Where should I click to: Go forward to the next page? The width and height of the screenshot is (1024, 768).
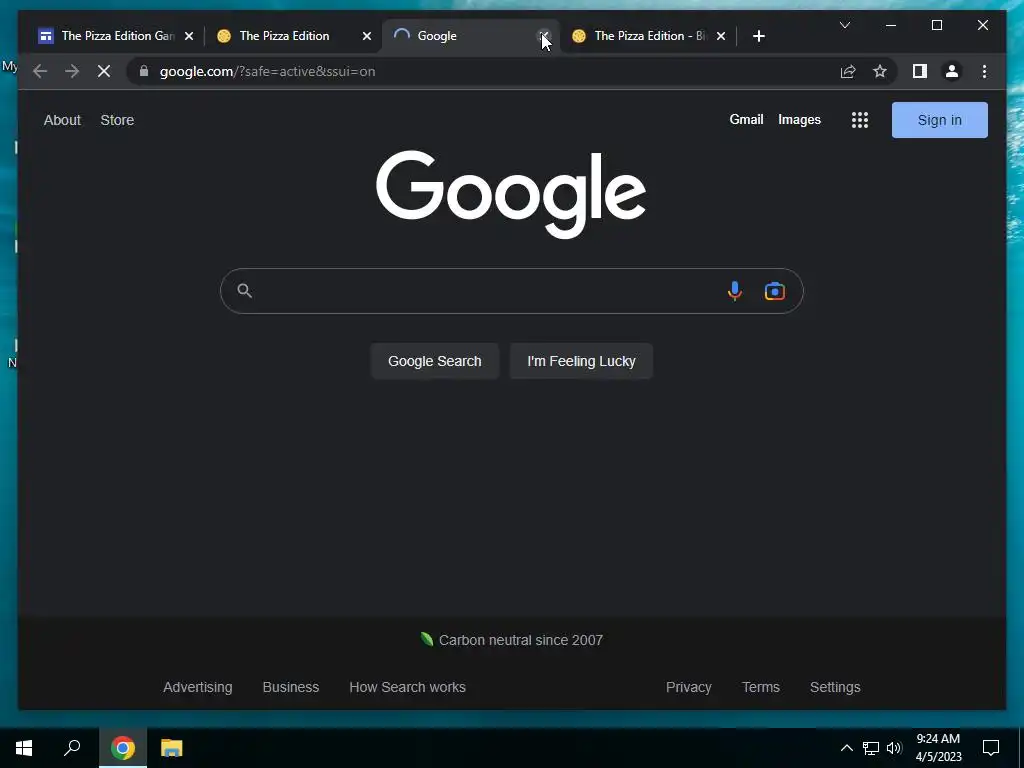tap(72, 71)
